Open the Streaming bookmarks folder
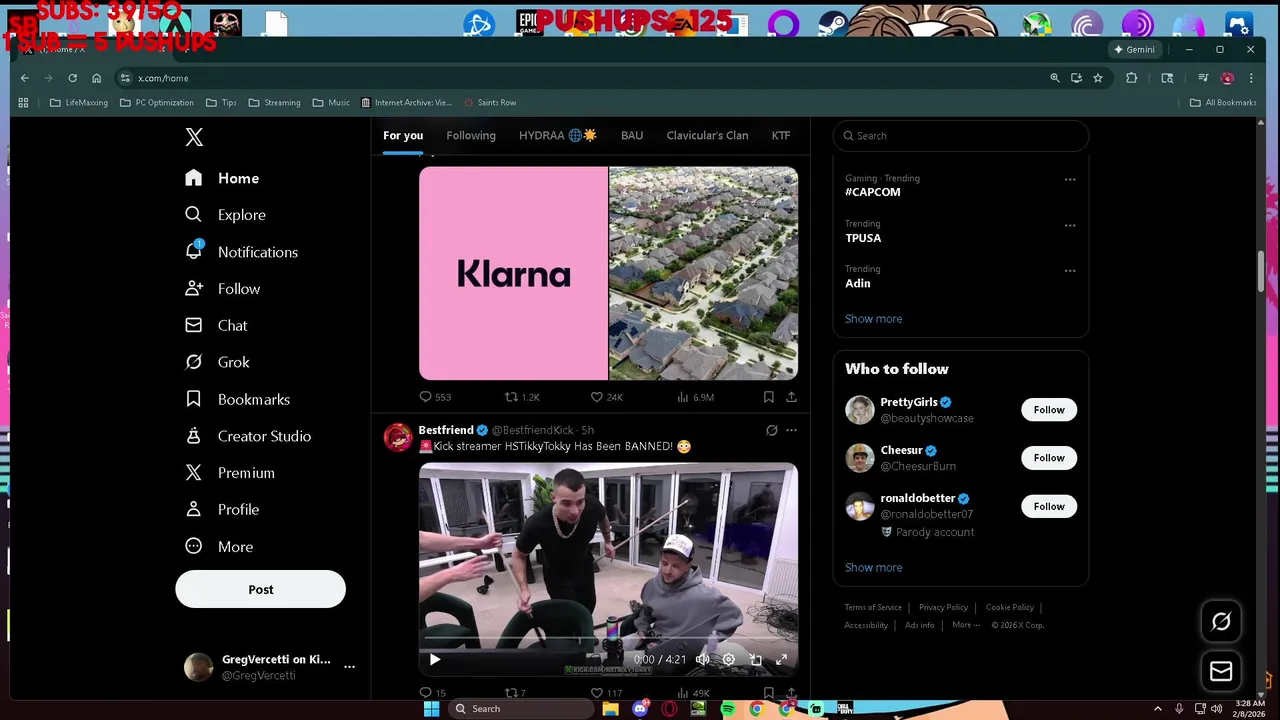The image size is (1280, 720). pos(274,103)
